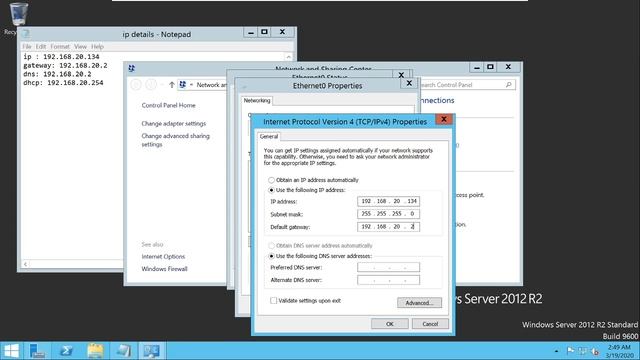Click the IP address field

click(x=388, y=201)
